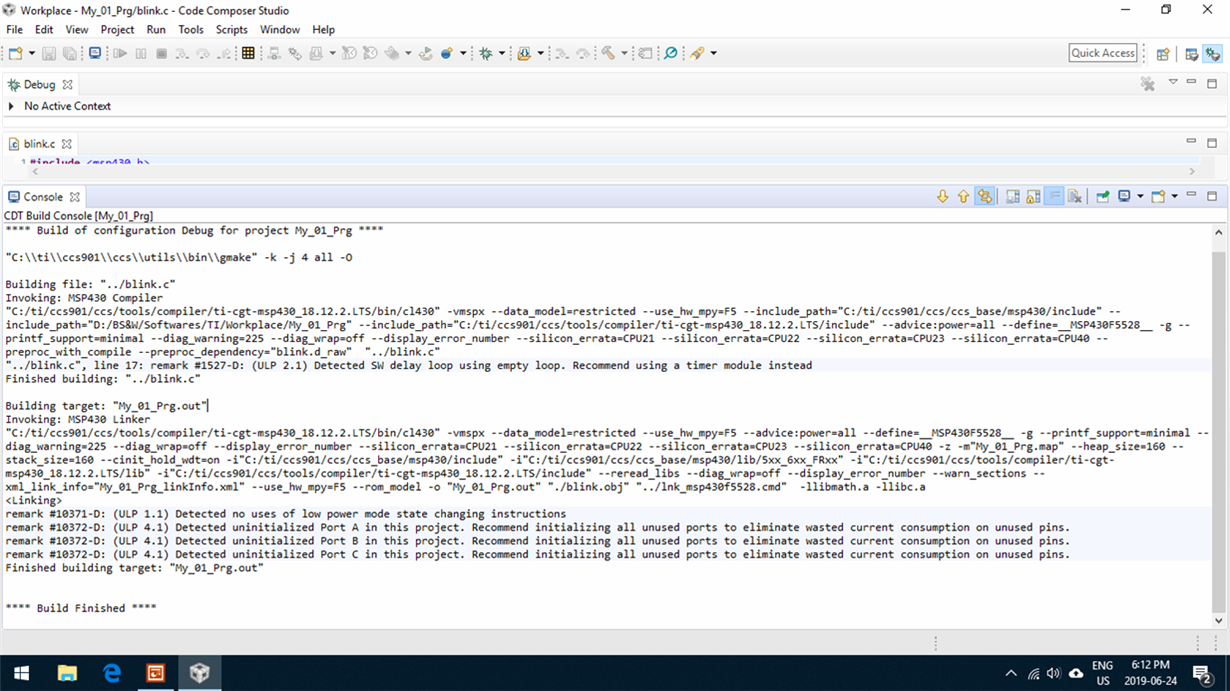The height and width of the screenshot is (691, 1230).
Task: Click the Clear Console icon
Action: (x=1074, y=197)
